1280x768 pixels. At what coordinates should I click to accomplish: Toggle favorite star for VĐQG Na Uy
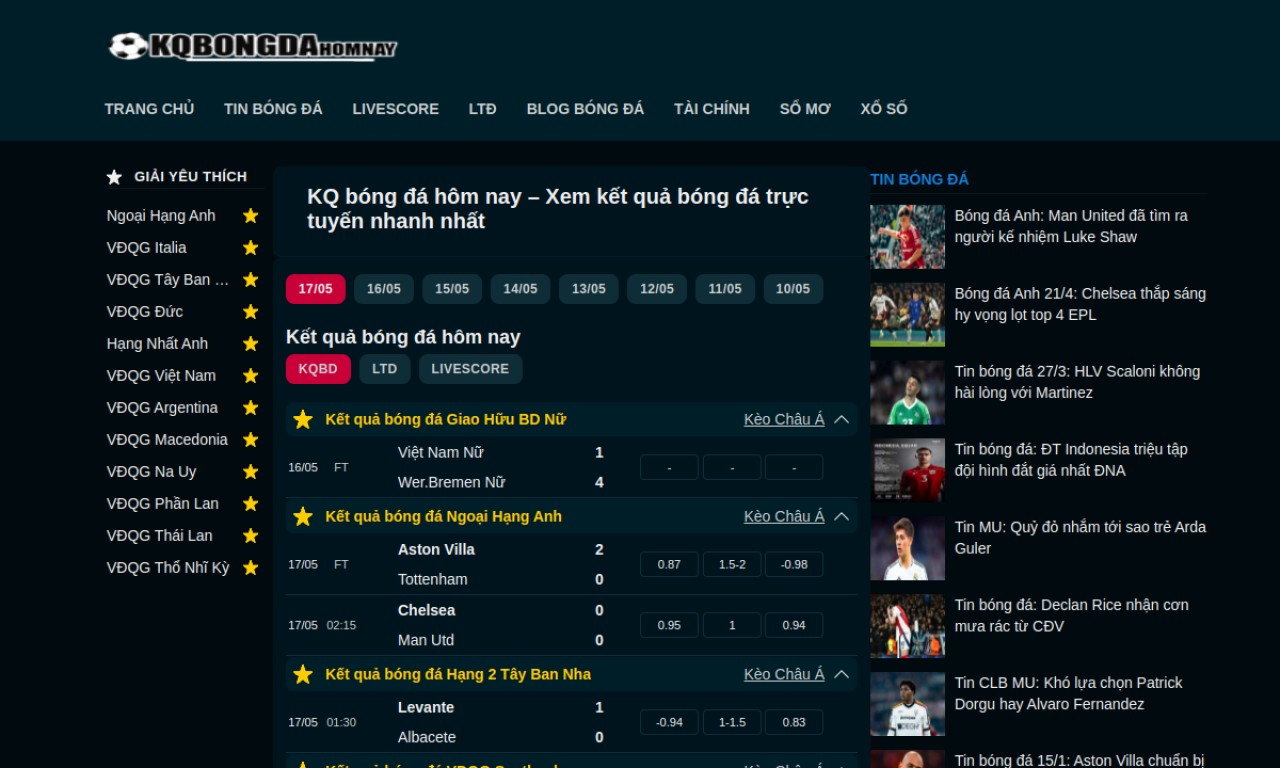251,472
